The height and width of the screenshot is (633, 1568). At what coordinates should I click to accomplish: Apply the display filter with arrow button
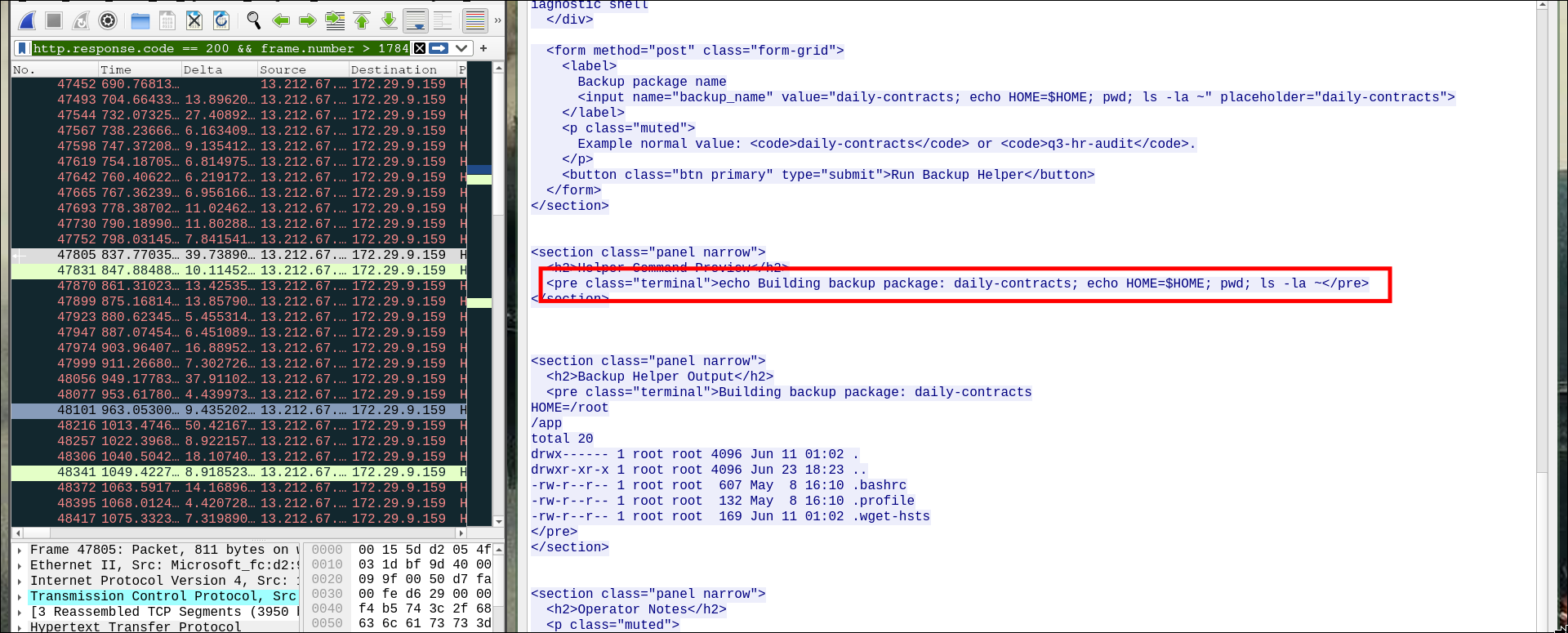(439, 48)
